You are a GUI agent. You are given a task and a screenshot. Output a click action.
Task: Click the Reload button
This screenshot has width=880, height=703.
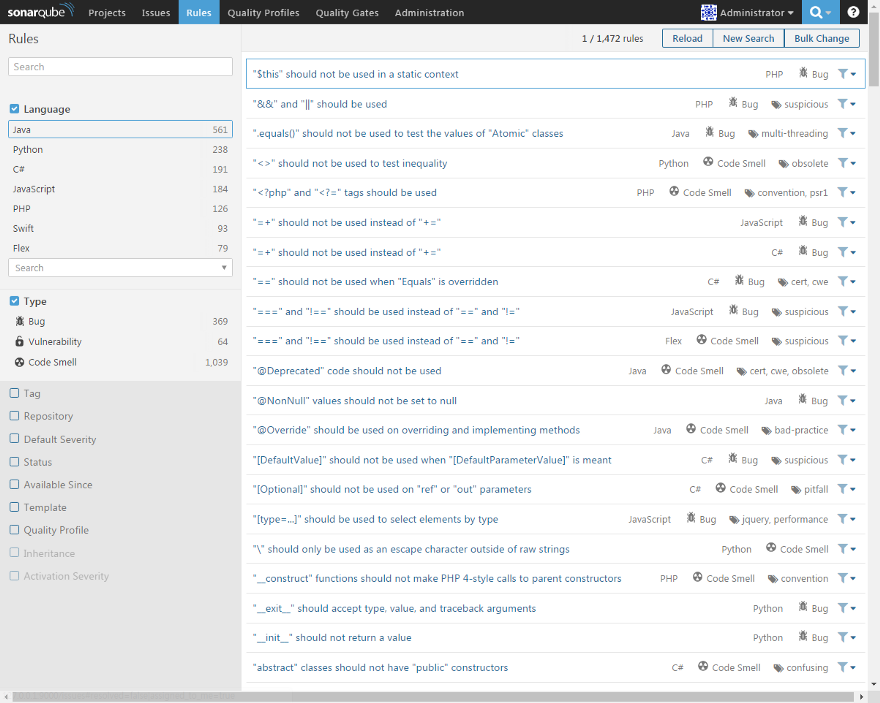(x=688, y=38)
